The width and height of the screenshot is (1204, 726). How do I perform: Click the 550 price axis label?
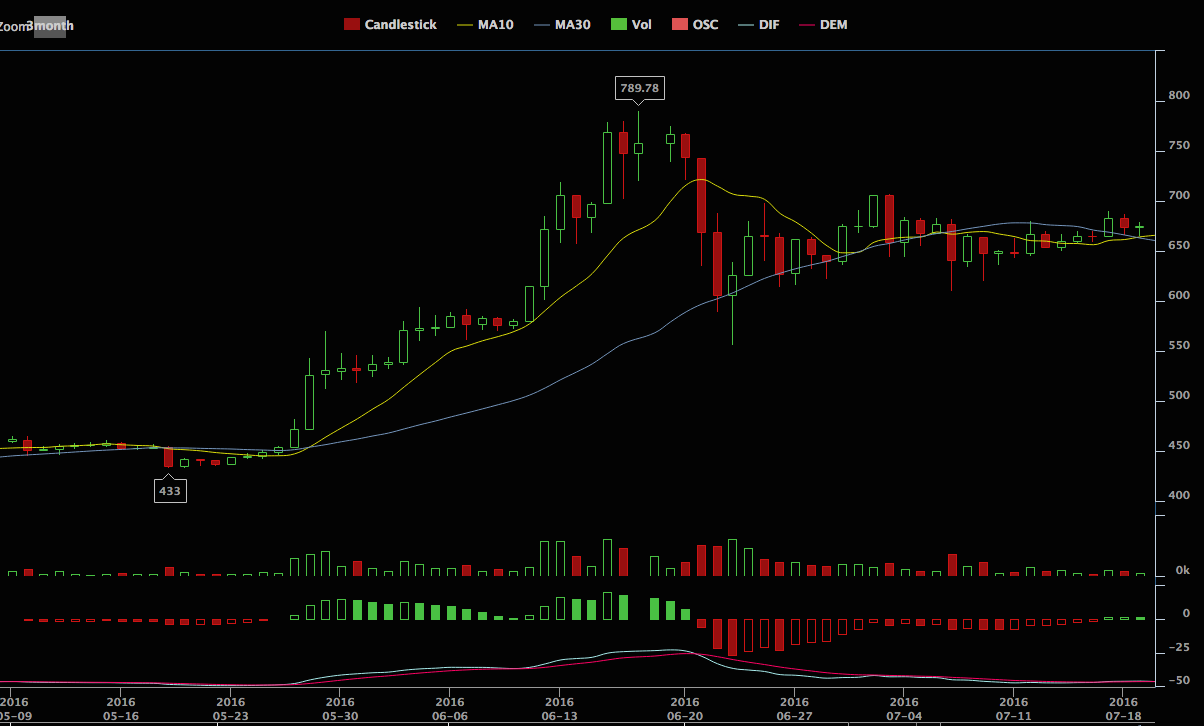click(1180, 346)
